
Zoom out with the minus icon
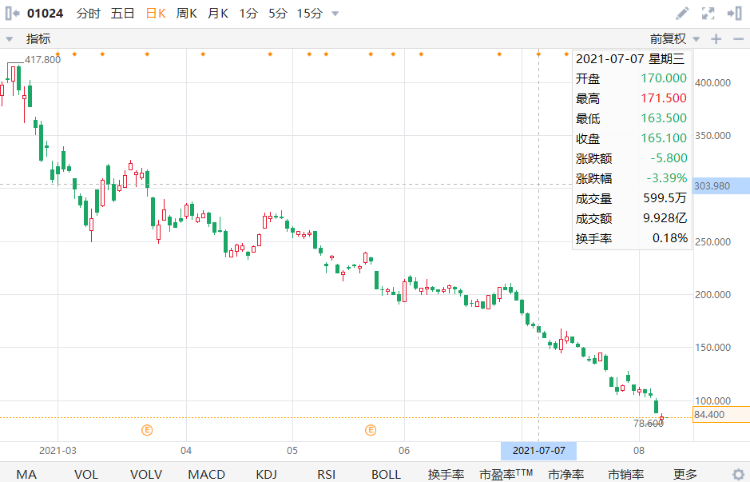pyautogui.click(x=738, y=39)
